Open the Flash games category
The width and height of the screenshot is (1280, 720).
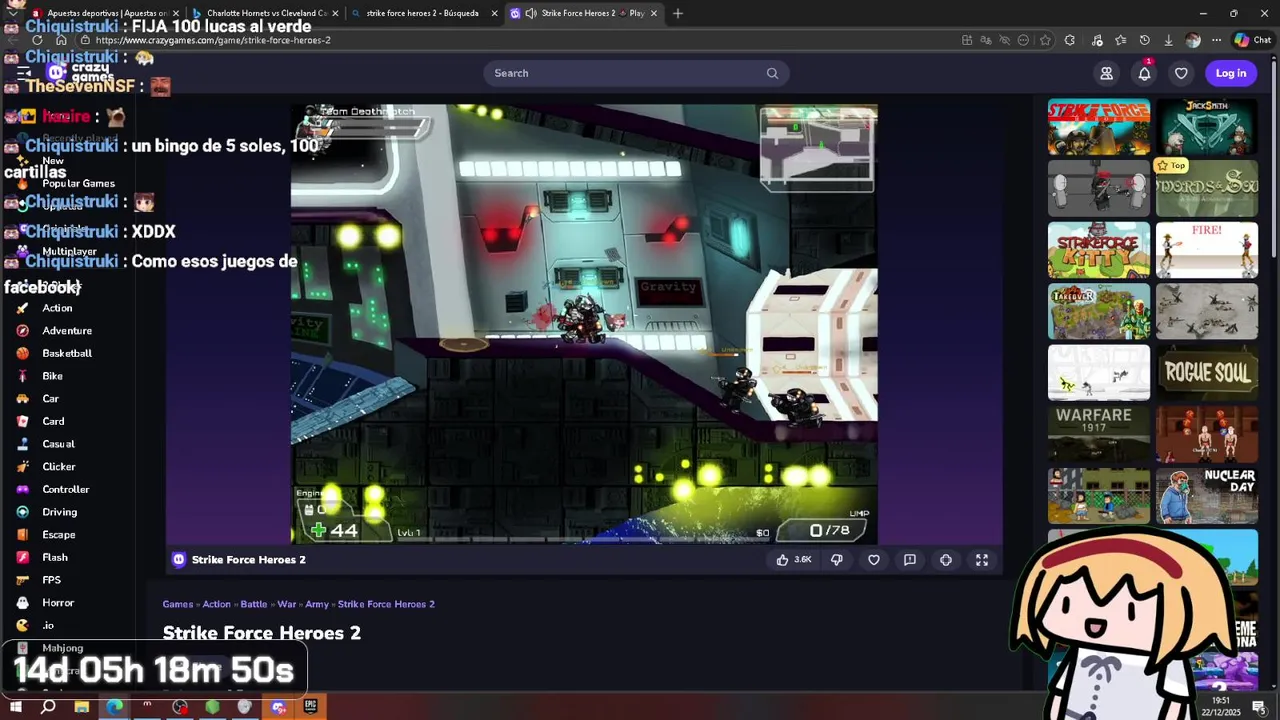pyautogui.click(x=55, y=557)
